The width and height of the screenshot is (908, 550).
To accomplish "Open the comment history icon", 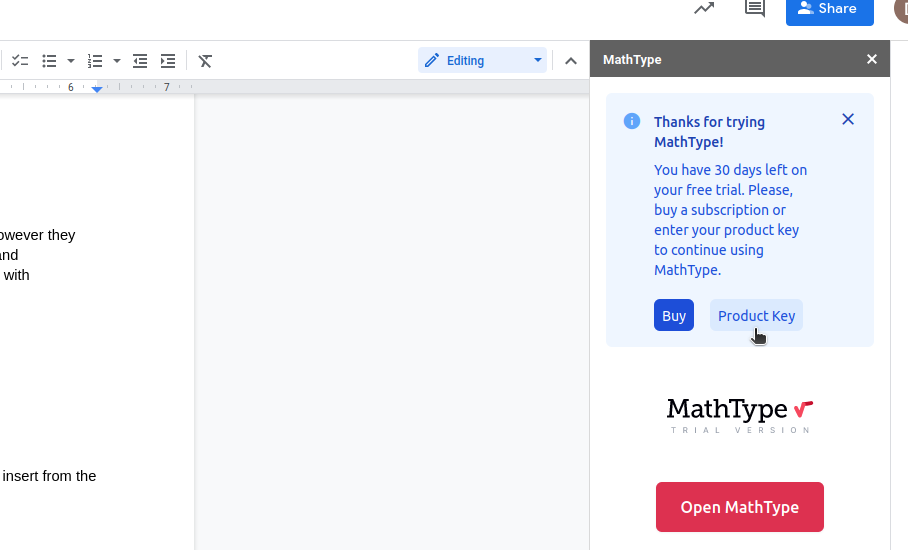I will click(x=755, y=9).
